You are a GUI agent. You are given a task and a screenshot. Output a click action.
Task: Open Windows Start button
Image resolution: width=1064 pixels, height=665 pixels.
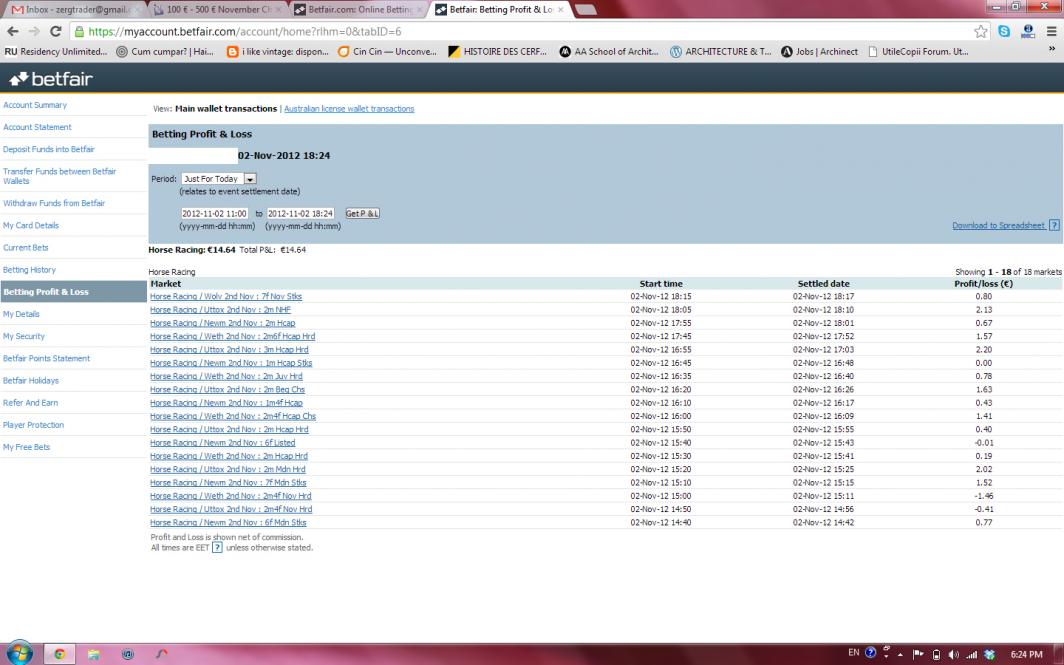pyautogui.click(x=19, y=653)
